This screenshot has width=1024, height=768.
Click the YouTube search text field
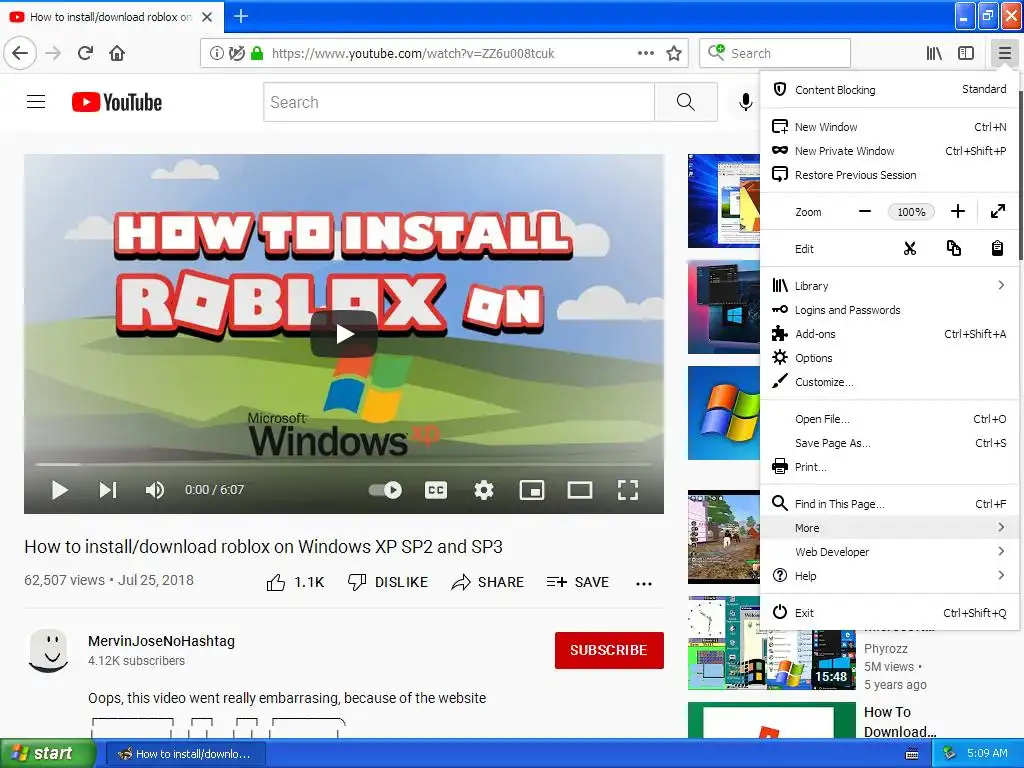459,102
